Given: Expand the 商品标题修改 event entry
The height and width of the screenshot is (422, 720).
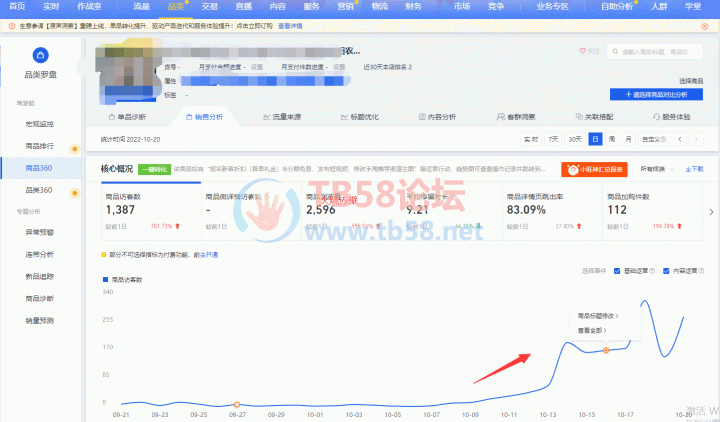Looking at the screenshot, I should click(598, 316).
